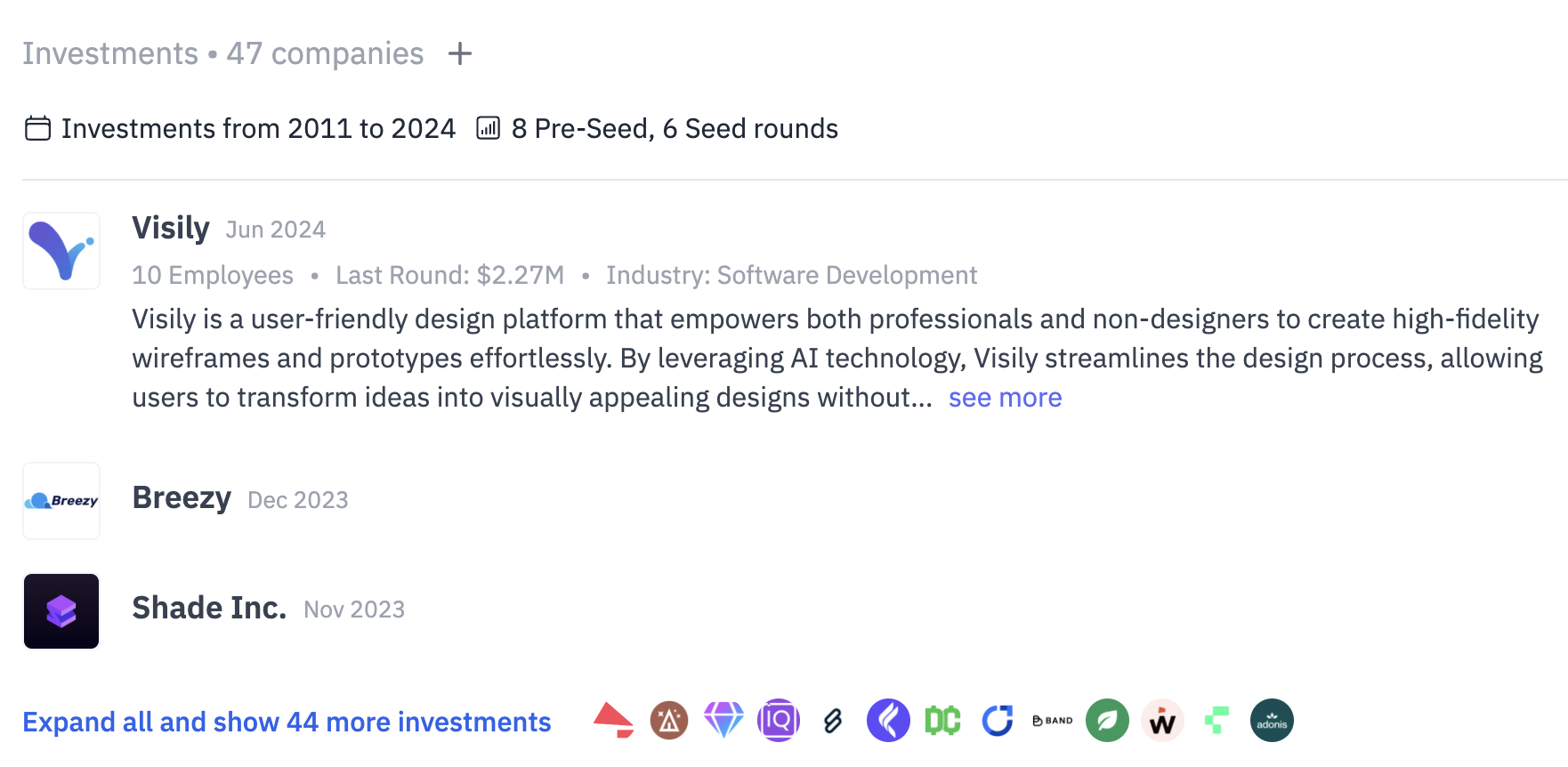
Task: Open the green leaf logo icon
Action: coord(1107,721)
